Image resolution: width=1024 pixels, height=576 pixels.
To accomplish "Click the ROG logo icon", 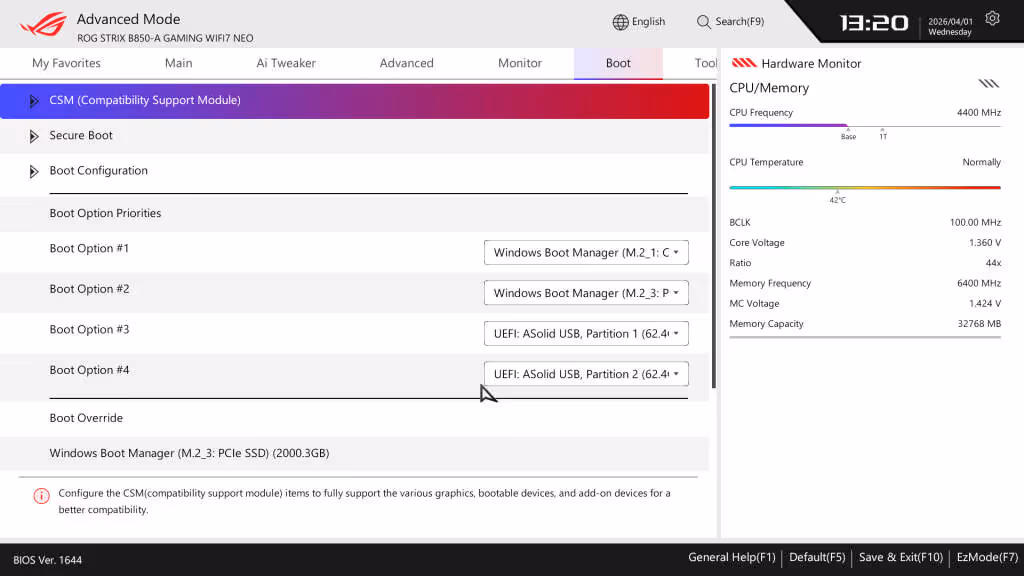I will pos(43,25).
